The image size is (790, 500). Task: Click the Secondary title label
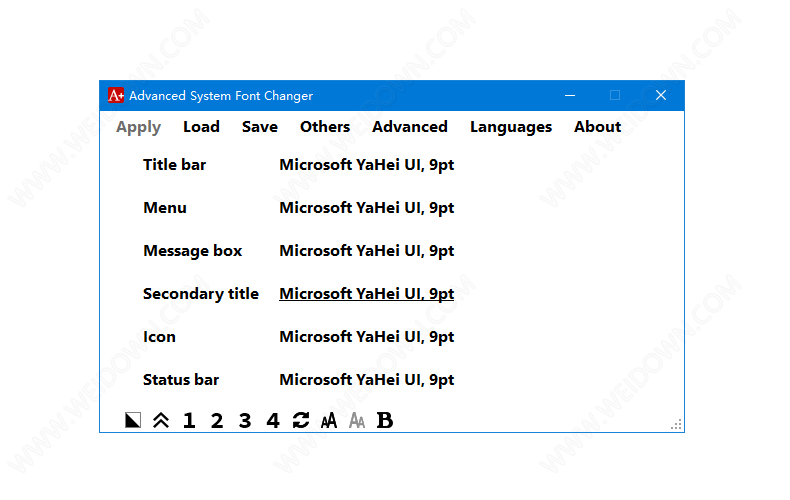[201, 294]
